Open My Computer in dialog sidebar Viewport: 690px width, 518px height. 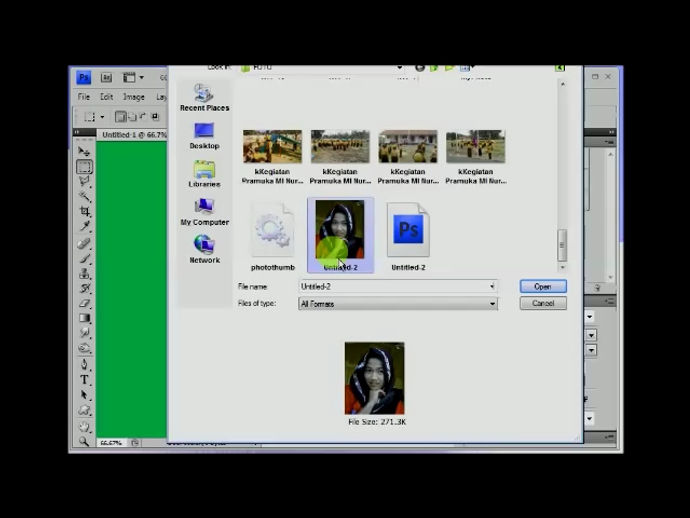click(x=204, y=212)
